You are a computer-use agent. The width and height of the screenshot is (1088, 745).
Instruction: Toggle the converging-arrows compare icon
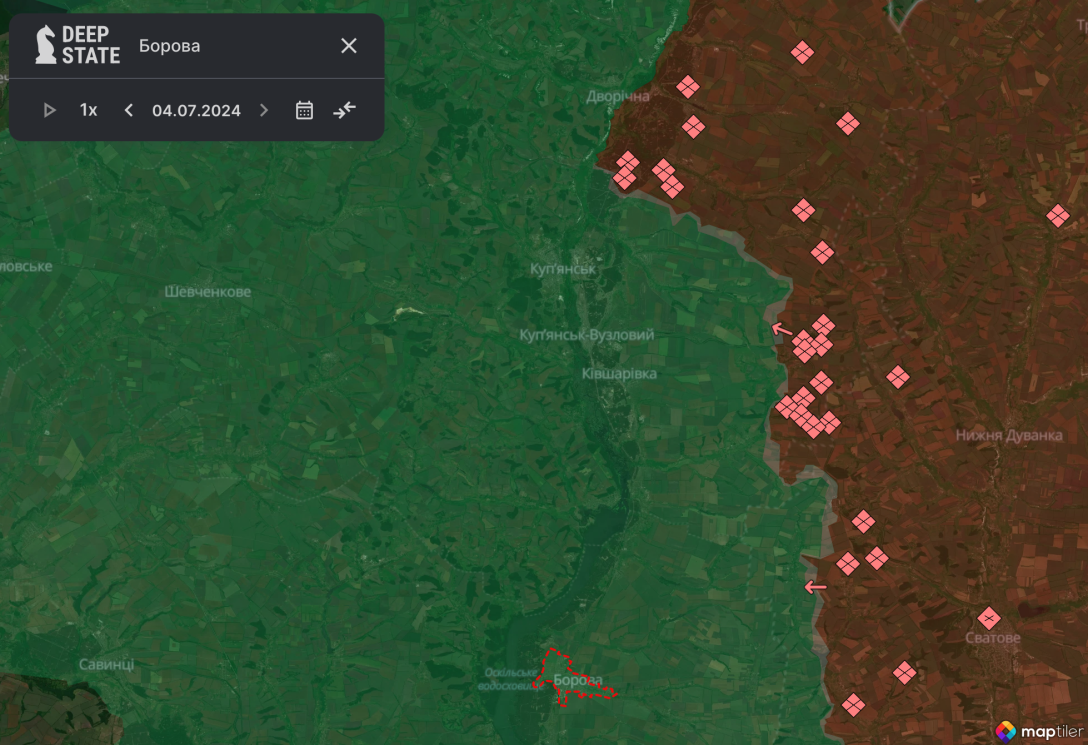(344, 110)
